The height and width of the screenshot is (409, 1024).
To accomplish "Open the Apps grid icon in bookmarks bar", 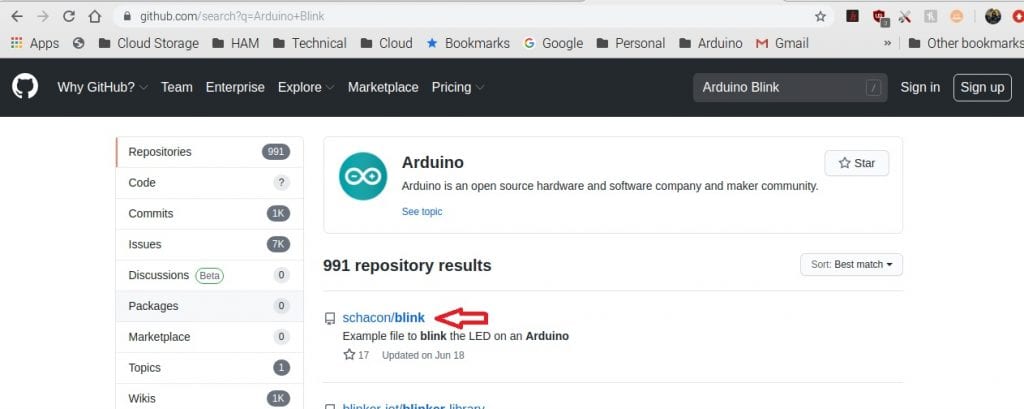I will pyautogui.click(x=17, y=43).
